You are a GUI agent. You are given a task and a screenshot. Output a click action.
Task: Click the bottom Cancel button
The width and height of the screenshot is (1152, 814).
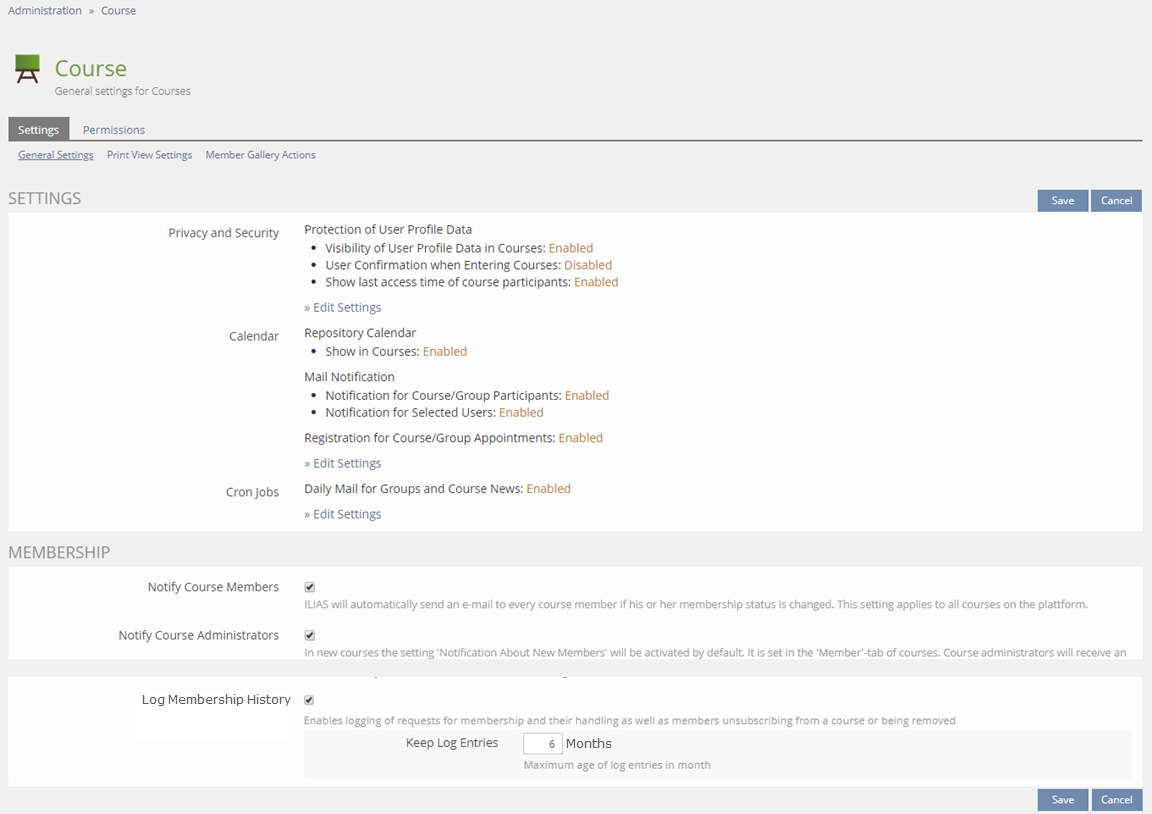pyautogui.click(x=1116, y=799)
